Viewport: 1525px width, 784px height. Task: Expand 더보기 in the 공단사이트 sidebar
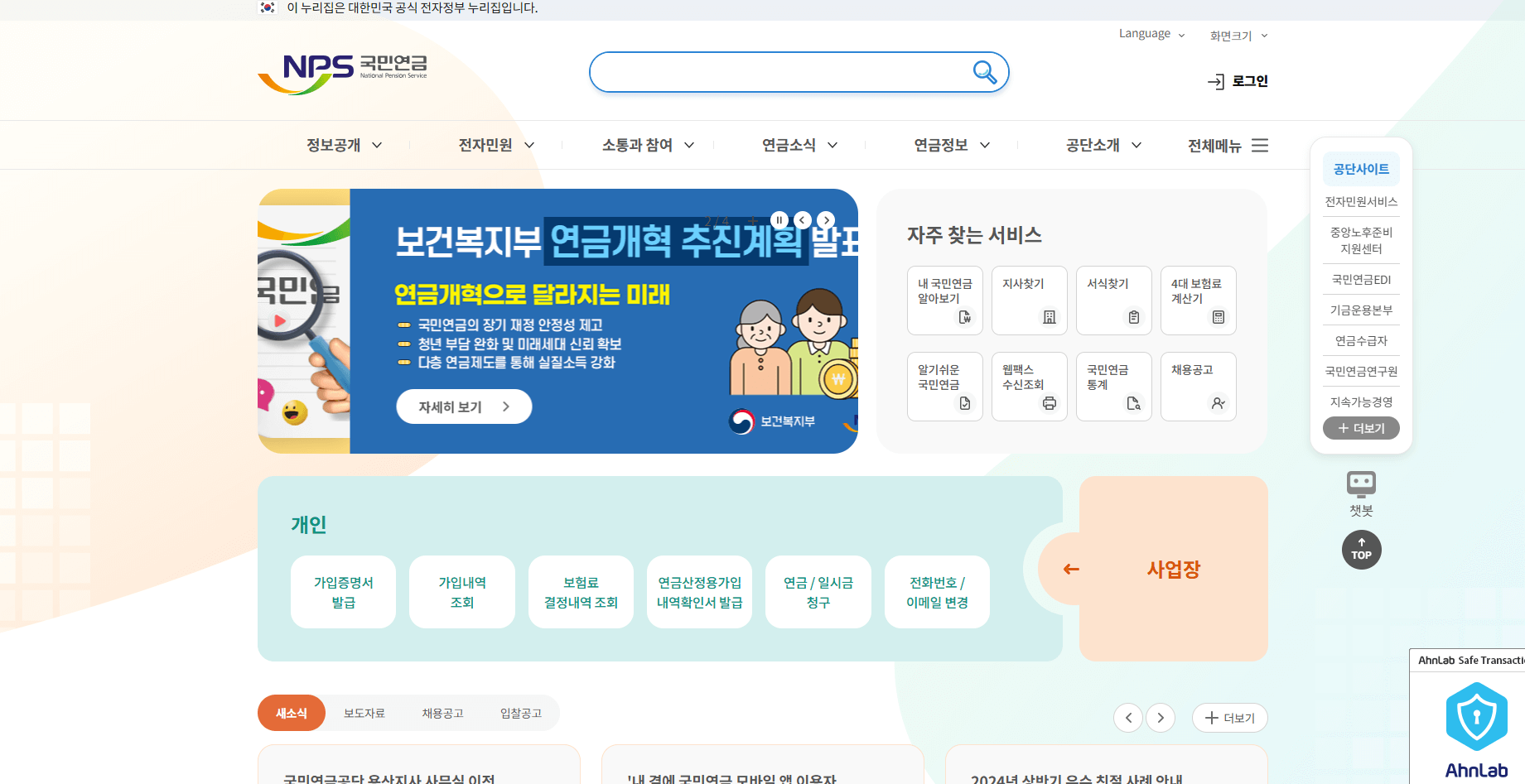(1361, 428)
